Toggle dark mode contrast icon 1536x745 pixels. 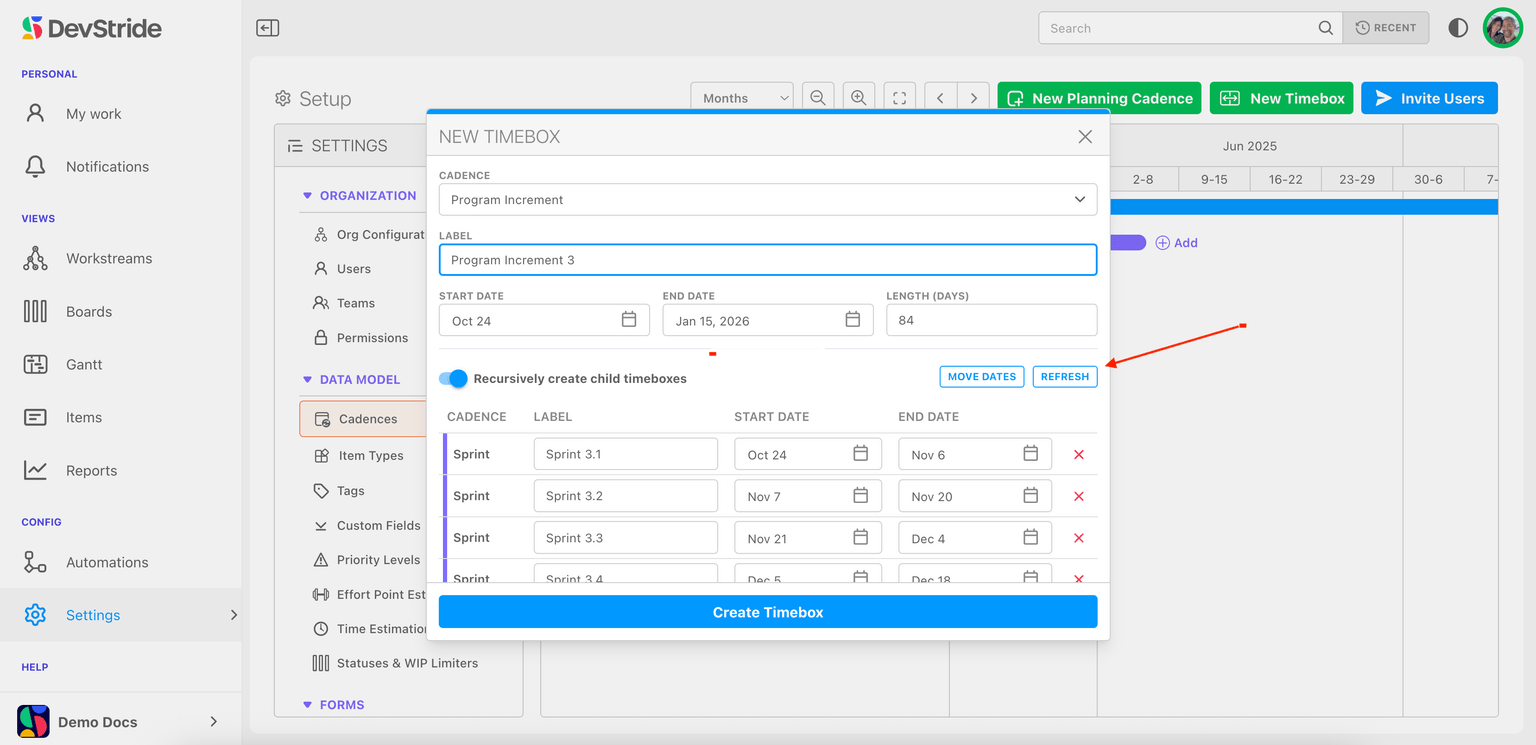click(x=1458, y=28)
